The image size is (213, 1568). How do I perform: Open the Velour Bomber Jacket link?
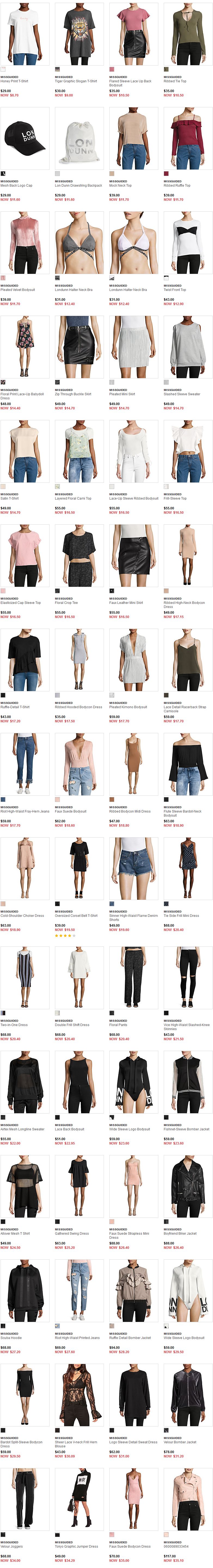[x=180, y=1442]
